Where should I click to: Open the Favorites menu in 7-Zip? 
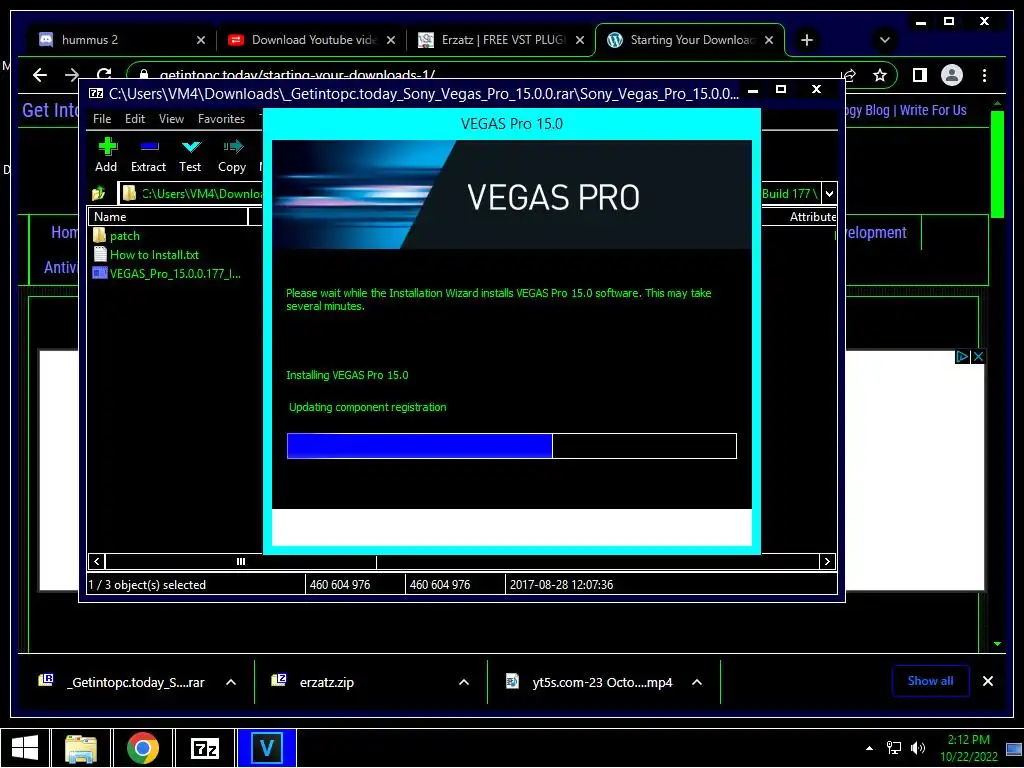coord(221,119)
